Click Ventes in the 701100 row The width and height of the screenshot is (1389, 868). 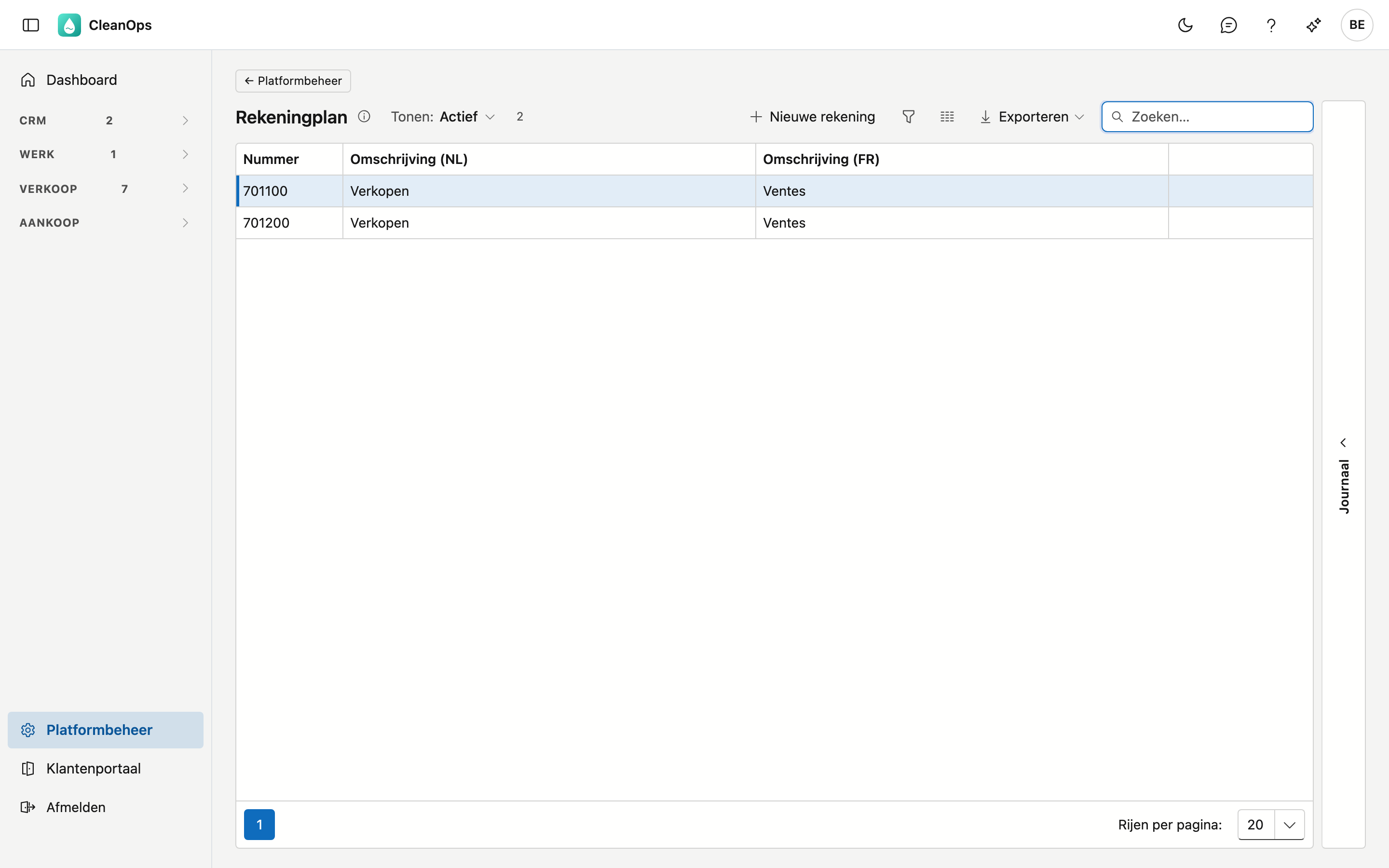point(784,191)
